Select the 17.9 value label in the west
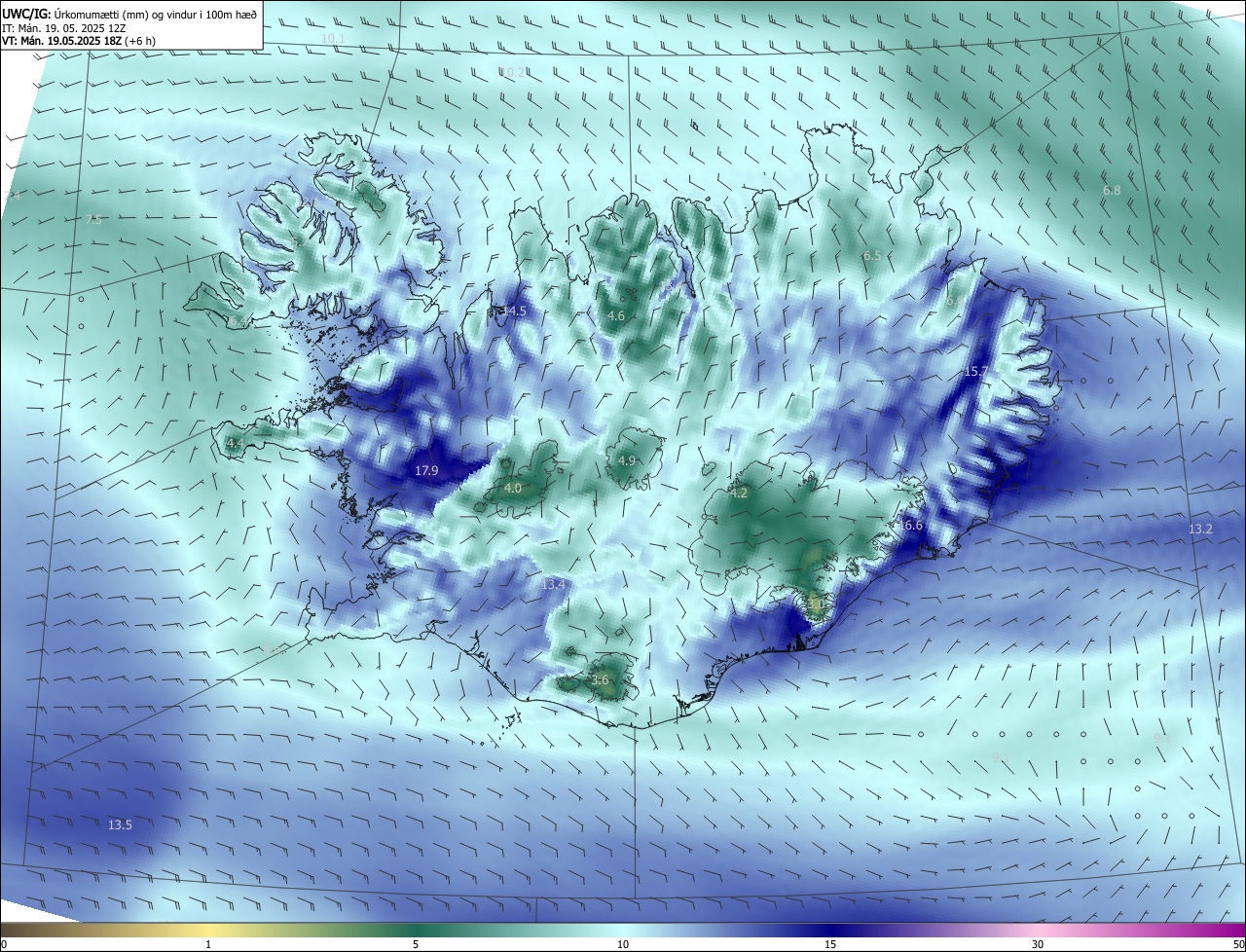This screenshot has width=1246, height=952. 426,471
